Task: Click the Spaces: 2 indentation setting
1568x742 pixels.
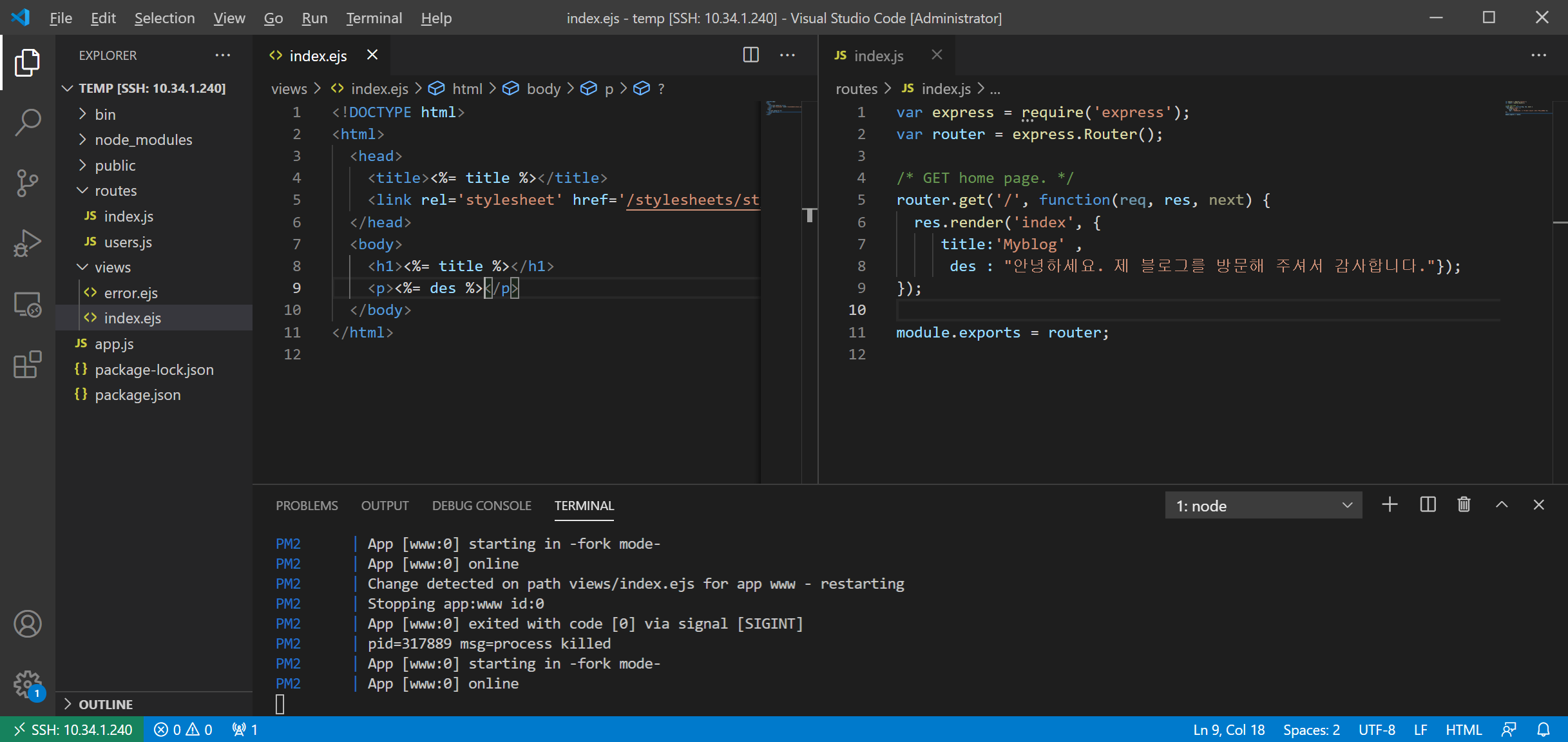Action: [x=1311, y=730]
